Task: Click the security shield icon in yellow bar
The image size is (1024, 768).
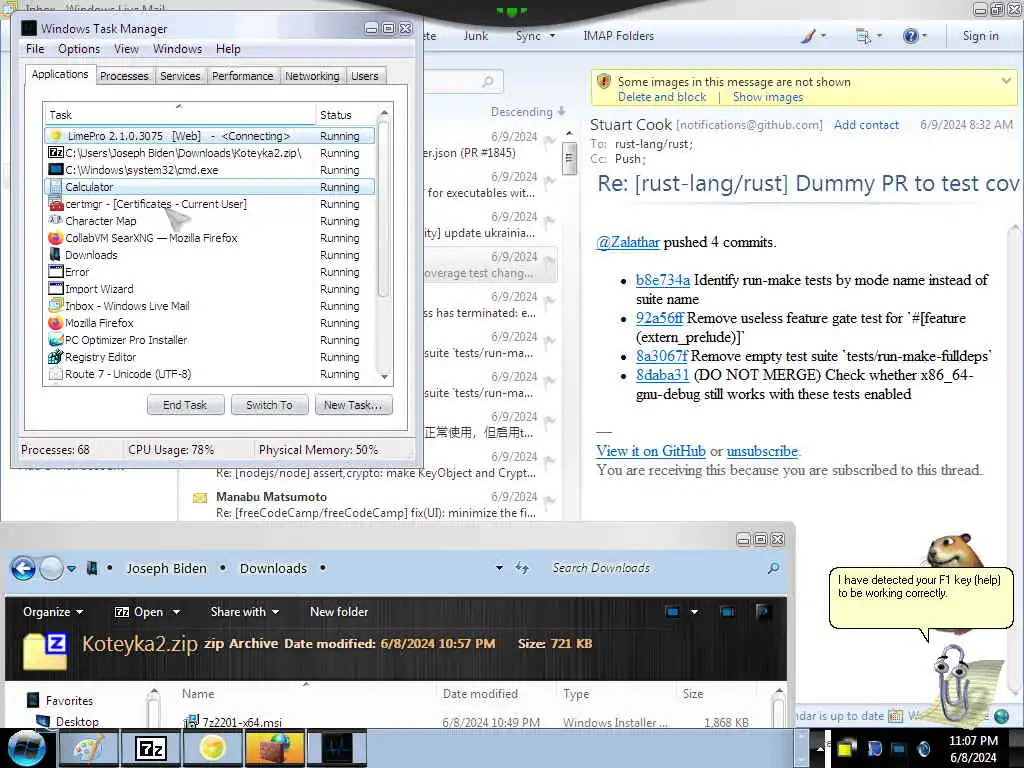Action: coord(603,82)
